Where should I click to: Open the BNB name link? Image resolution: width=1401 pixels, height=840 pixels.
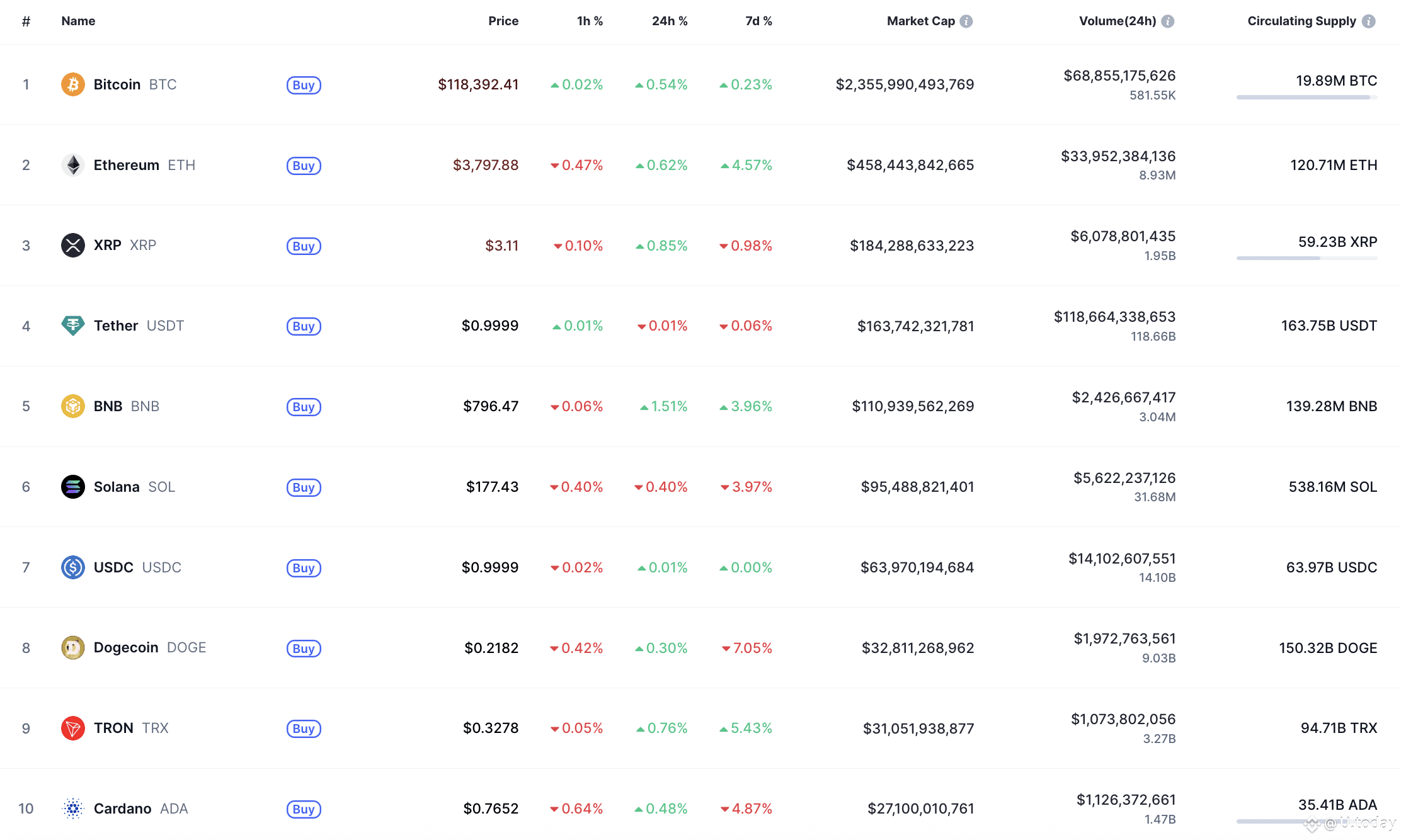pyautogui.click(x=127, y=406)
